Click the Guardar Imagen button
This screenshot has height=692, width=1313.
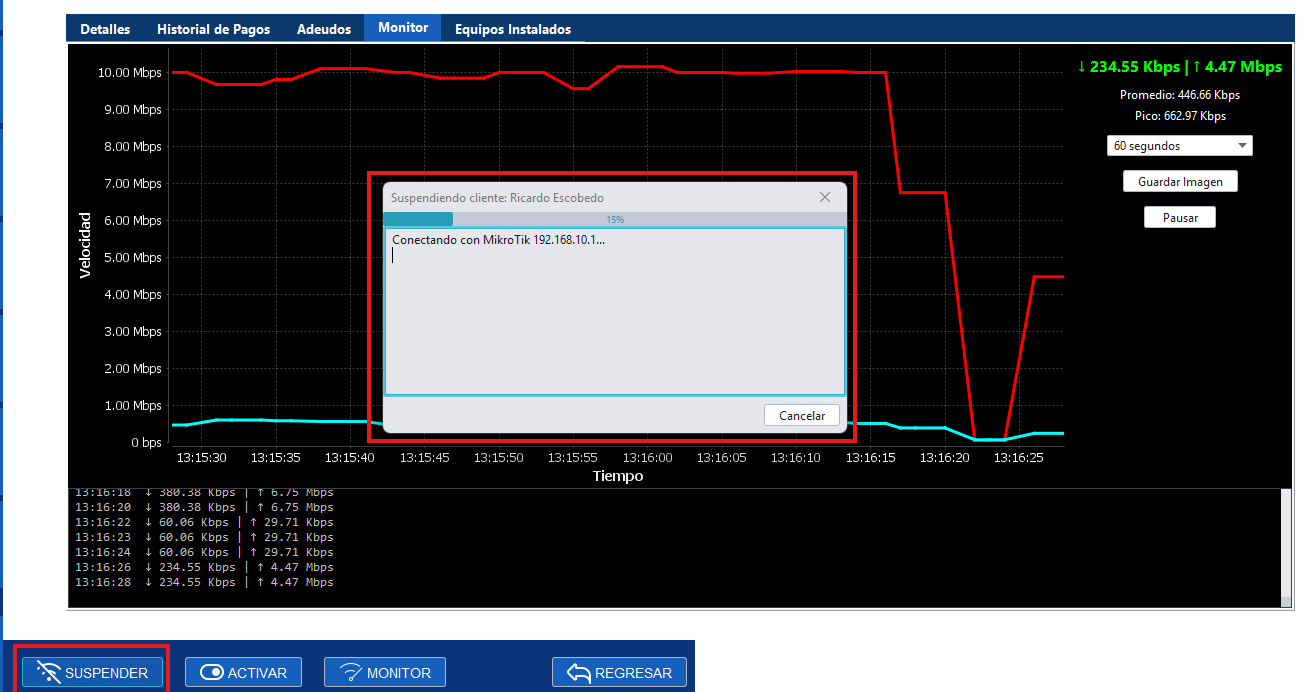(x=1179, y=182)
